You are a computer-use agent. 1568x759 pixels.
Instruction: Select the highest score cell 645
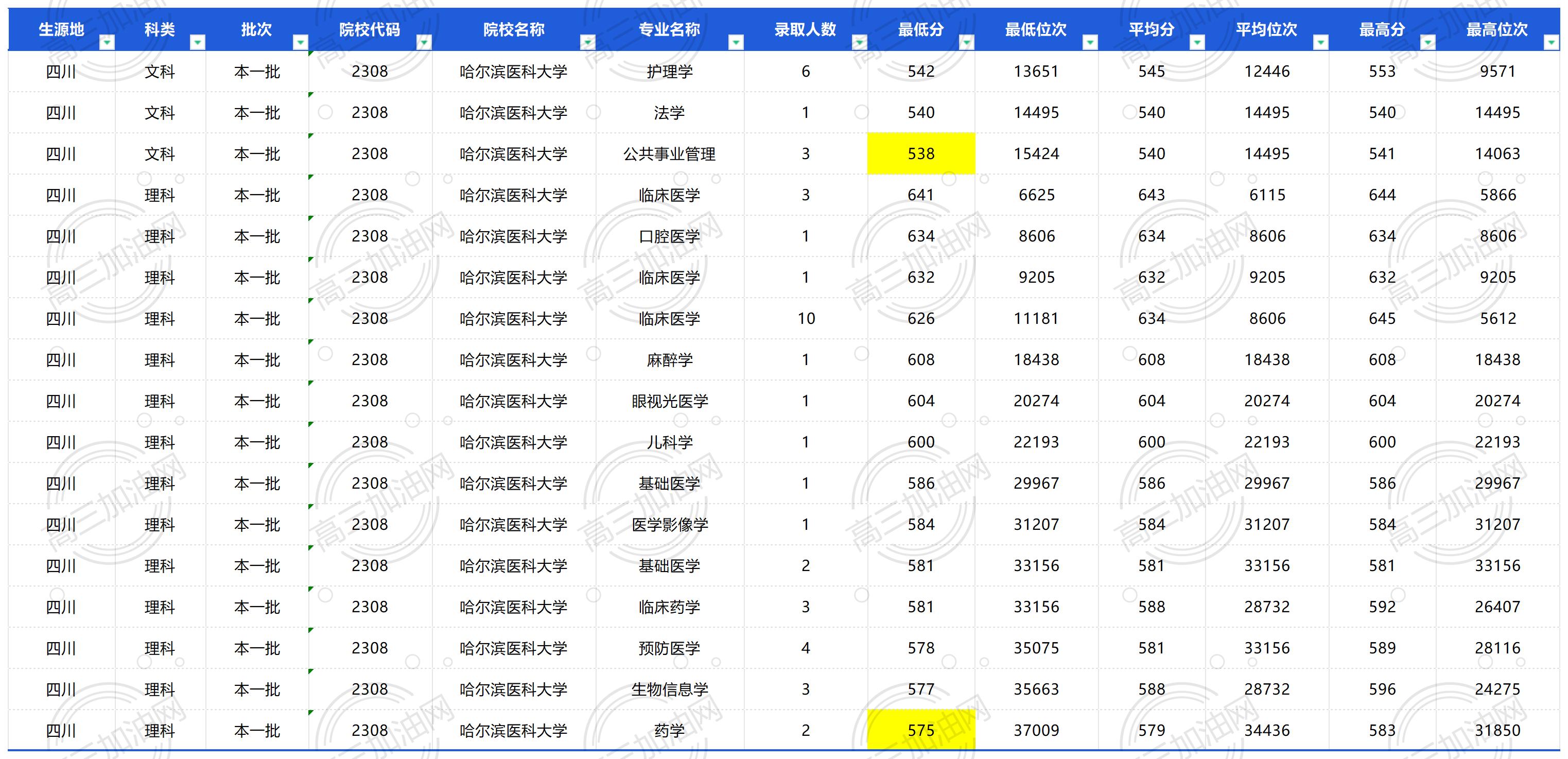(x=1382, y=319)
